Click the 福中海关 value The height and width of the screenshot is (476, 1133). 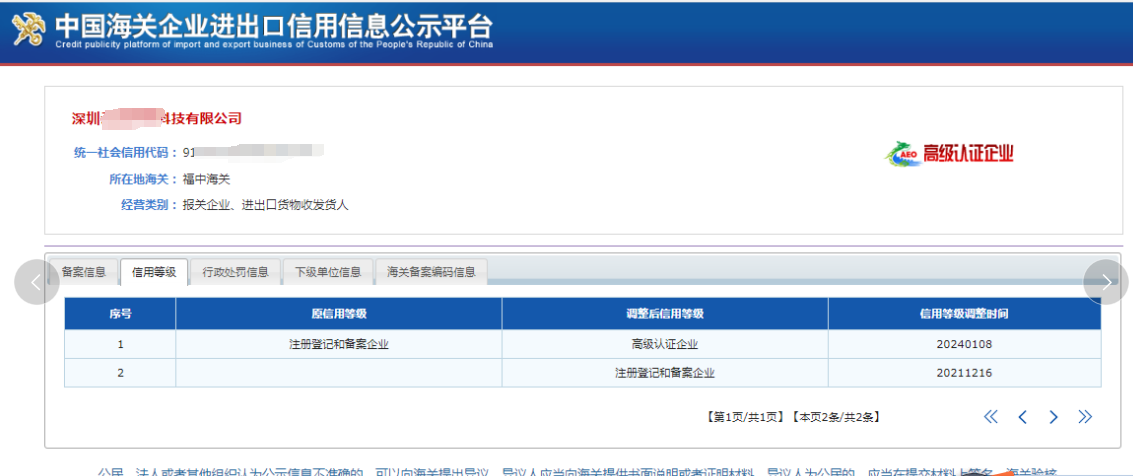tap(207, 179)
